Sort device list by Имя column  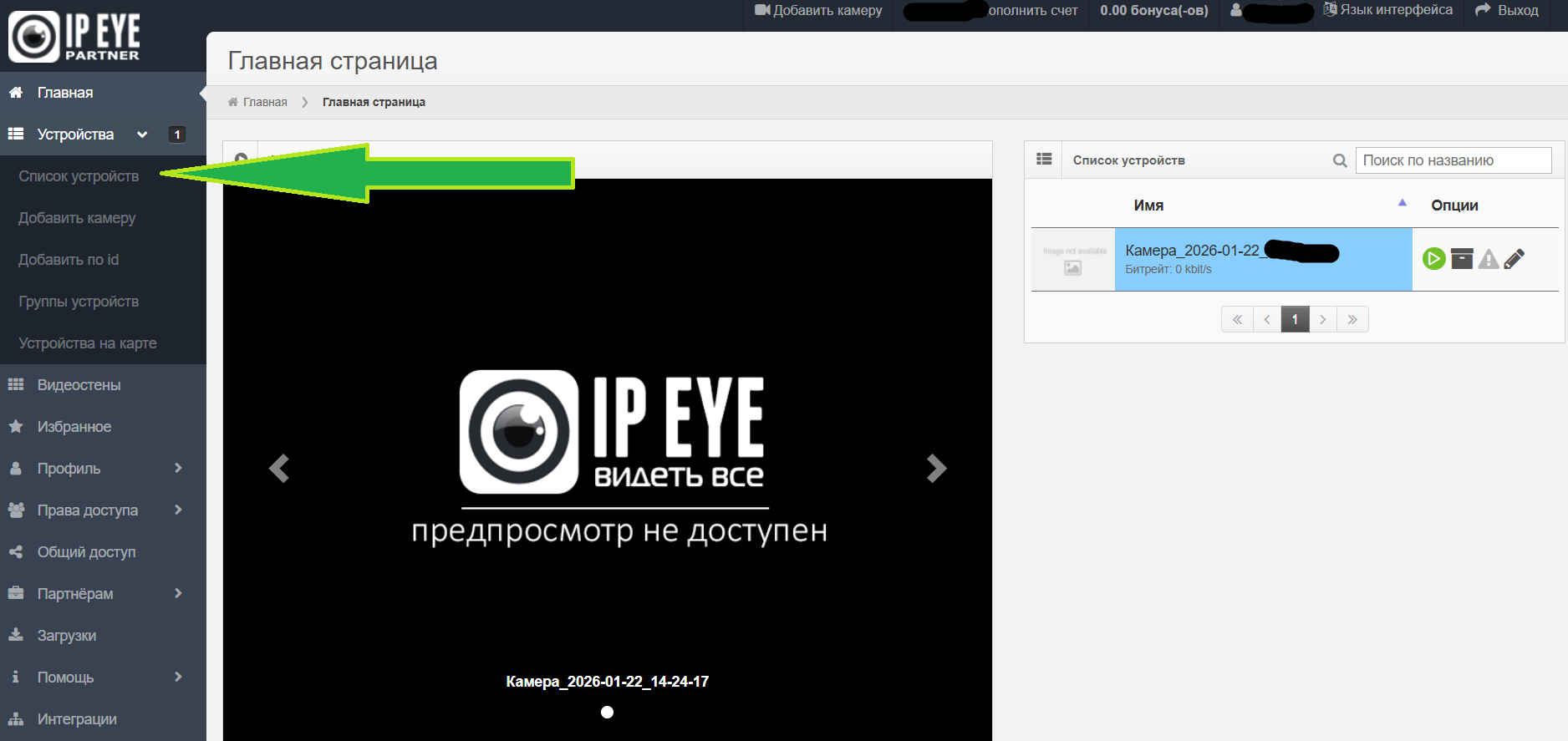tap(1148, 206)
